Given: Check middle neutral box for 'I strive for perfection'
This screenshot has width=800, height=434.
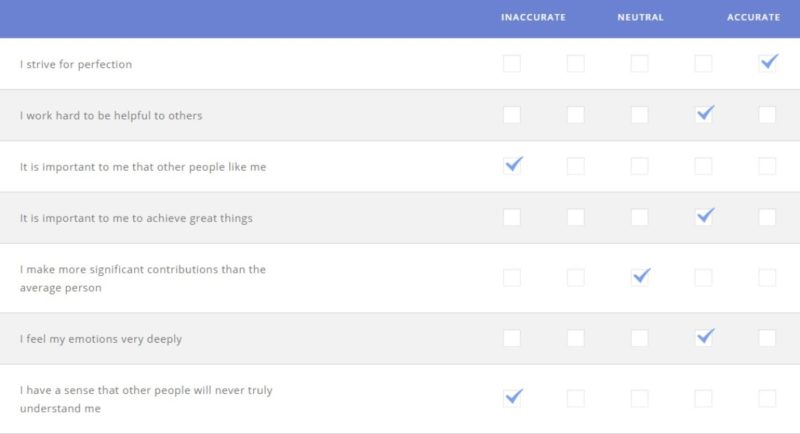Looking at the screenshot, I should pos(639,63).
